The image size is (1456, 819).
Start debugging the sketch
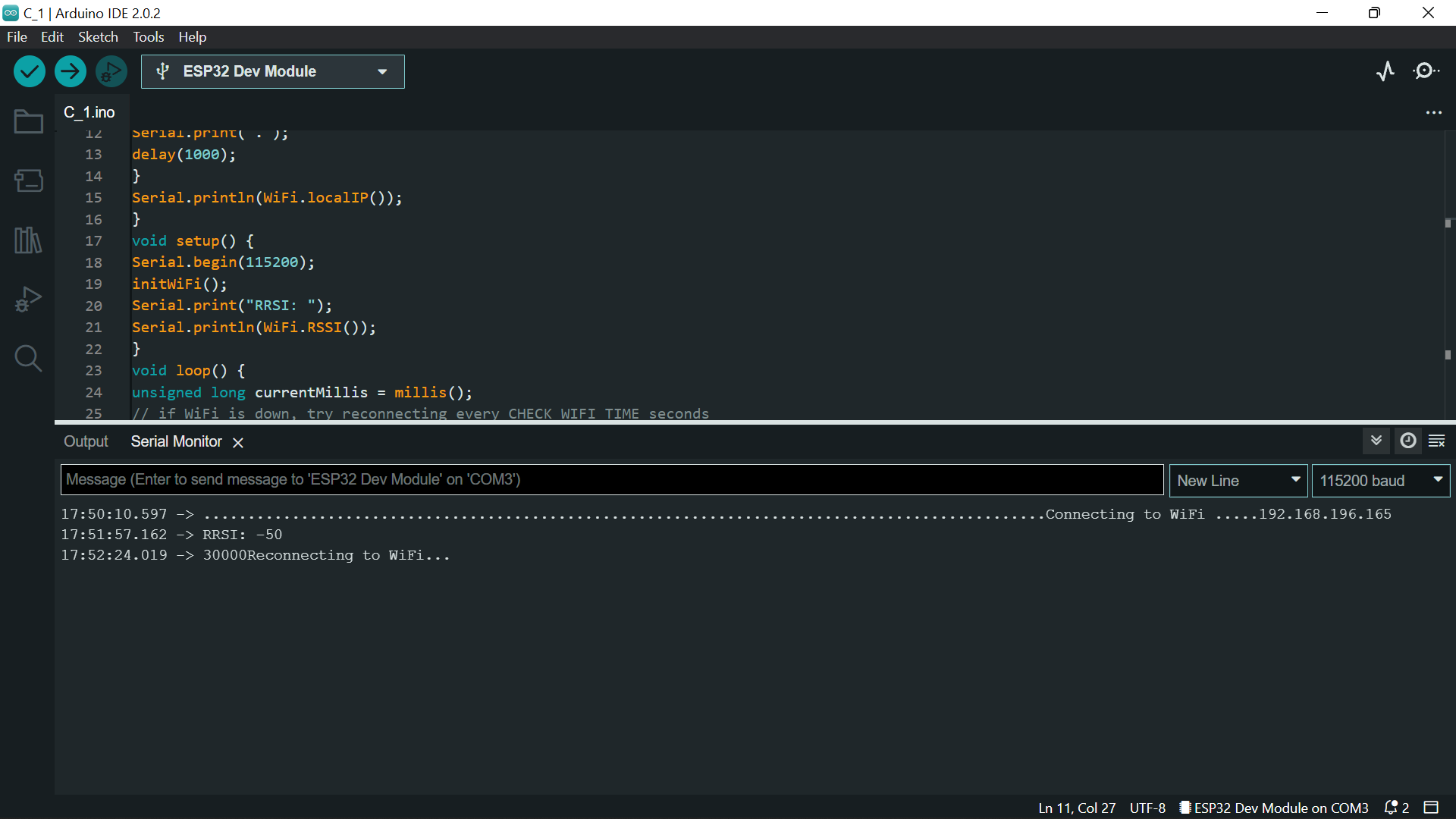(111, 71)
